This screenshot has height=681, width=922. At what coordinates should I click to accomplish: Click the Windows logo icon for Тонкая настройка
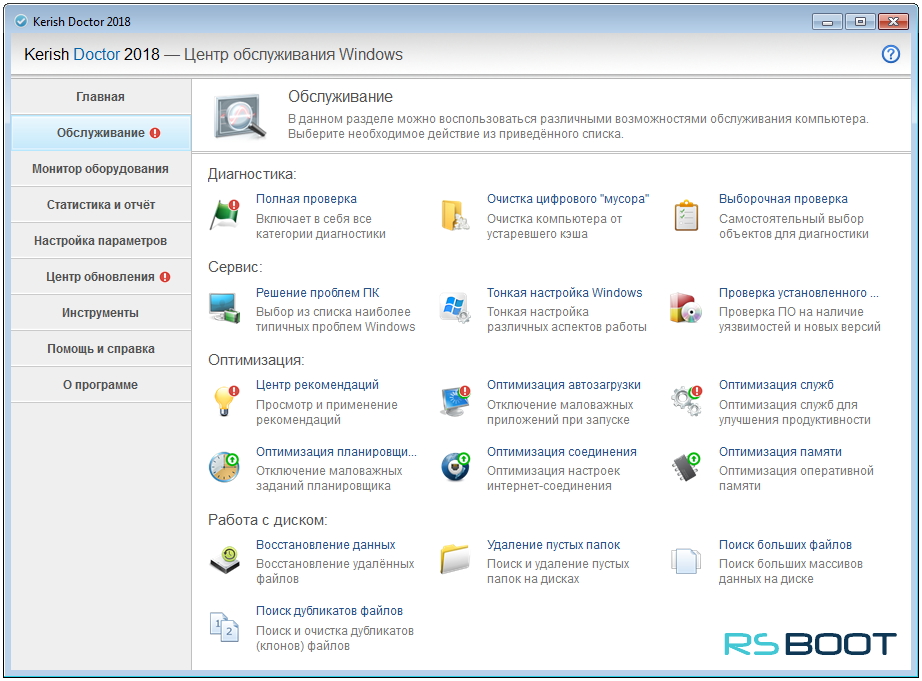point(455,308)
